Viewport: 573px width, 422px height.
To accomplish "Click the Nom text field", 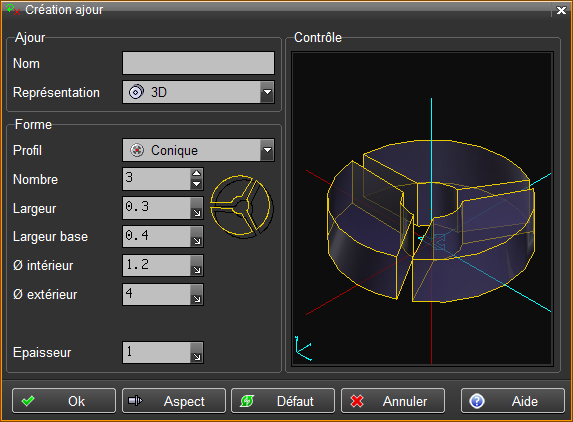I will tap(198, 63).
